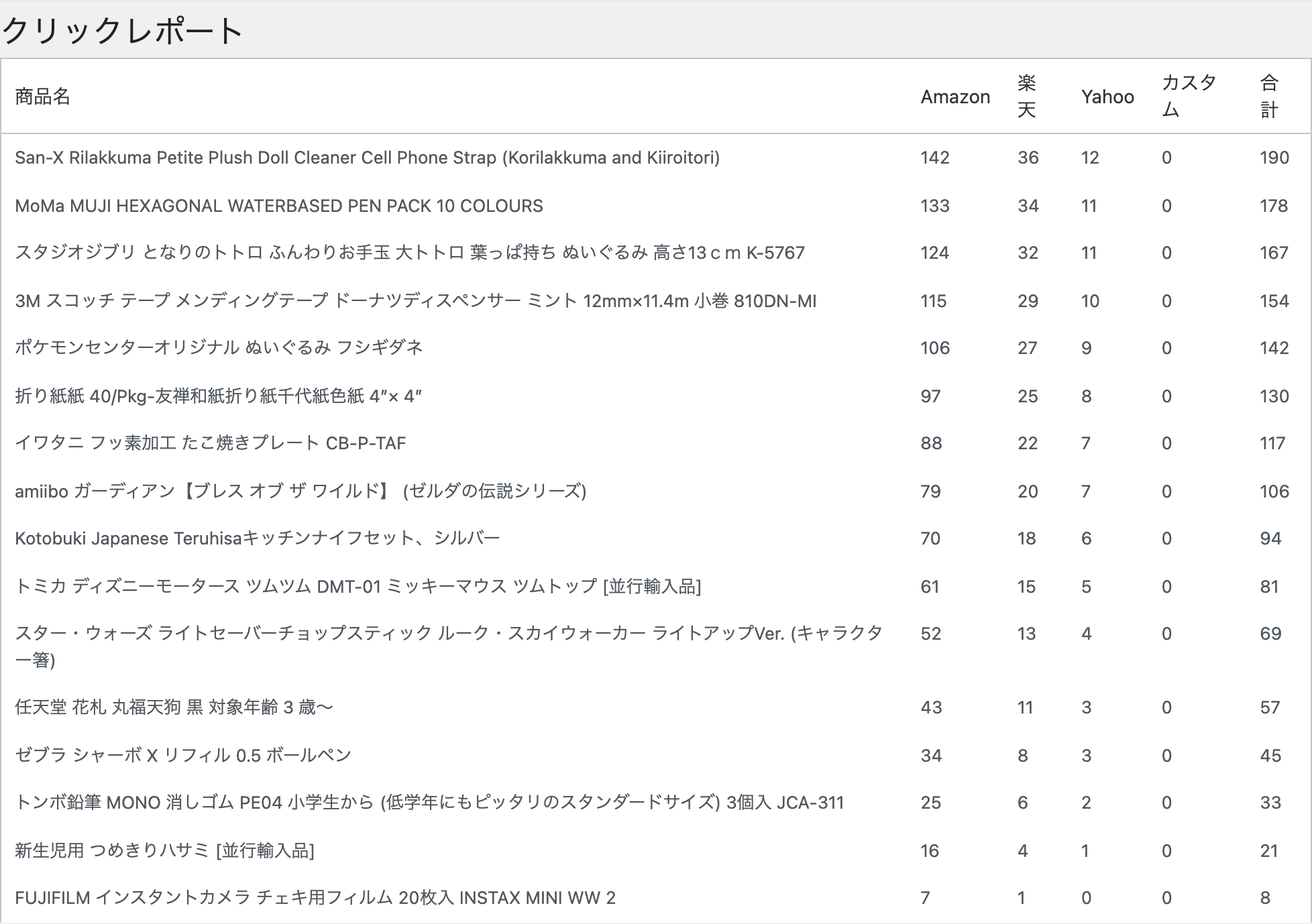Click Amazon value 7 in FUJIFILM row
This screenshot has width=1312, height=924.
[x=926, y=898]
